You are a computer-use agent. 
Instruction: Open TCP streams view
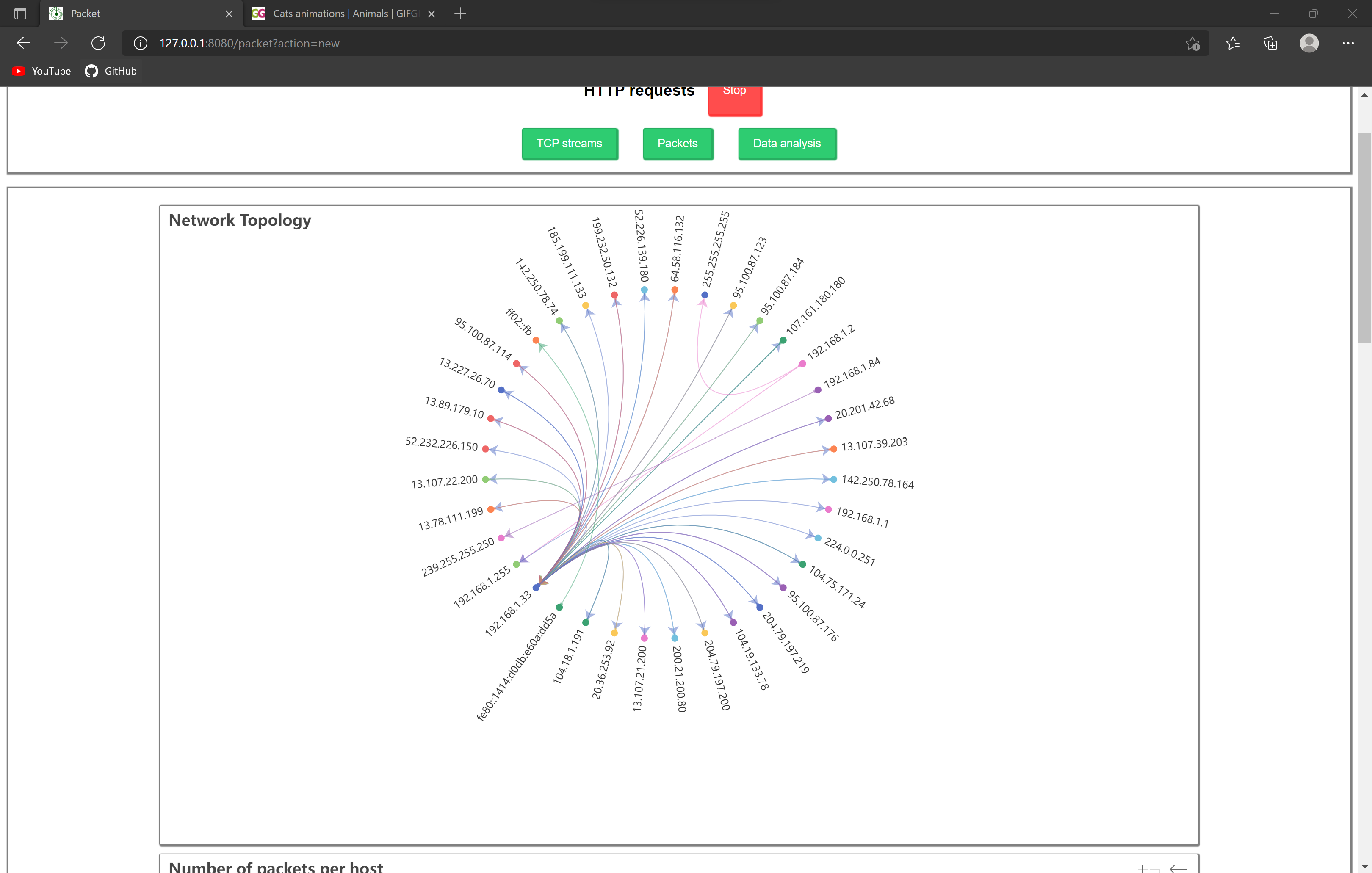(569, 144)
